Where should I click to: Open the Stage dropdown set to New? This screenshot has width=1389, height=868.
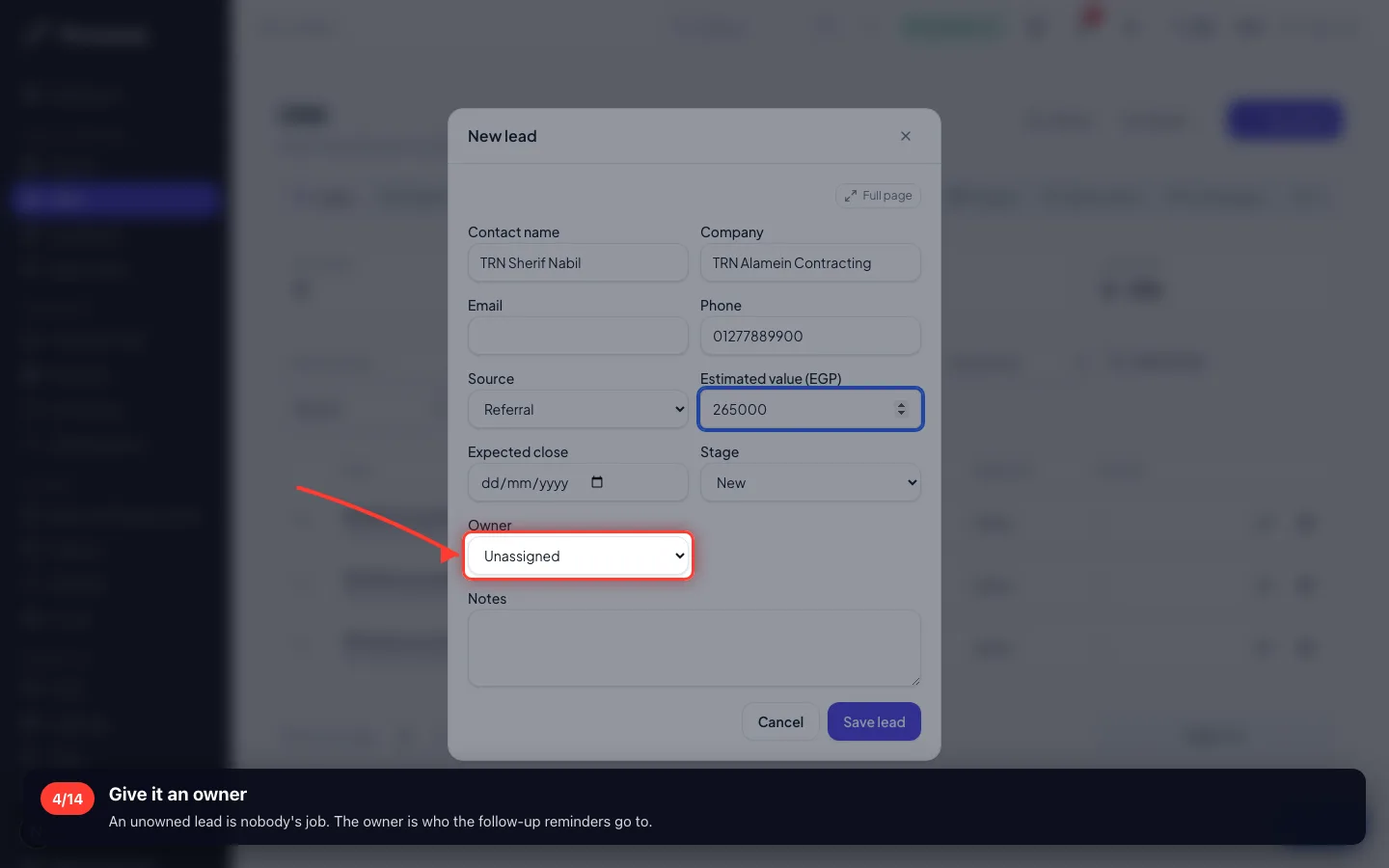click(810, 482)
